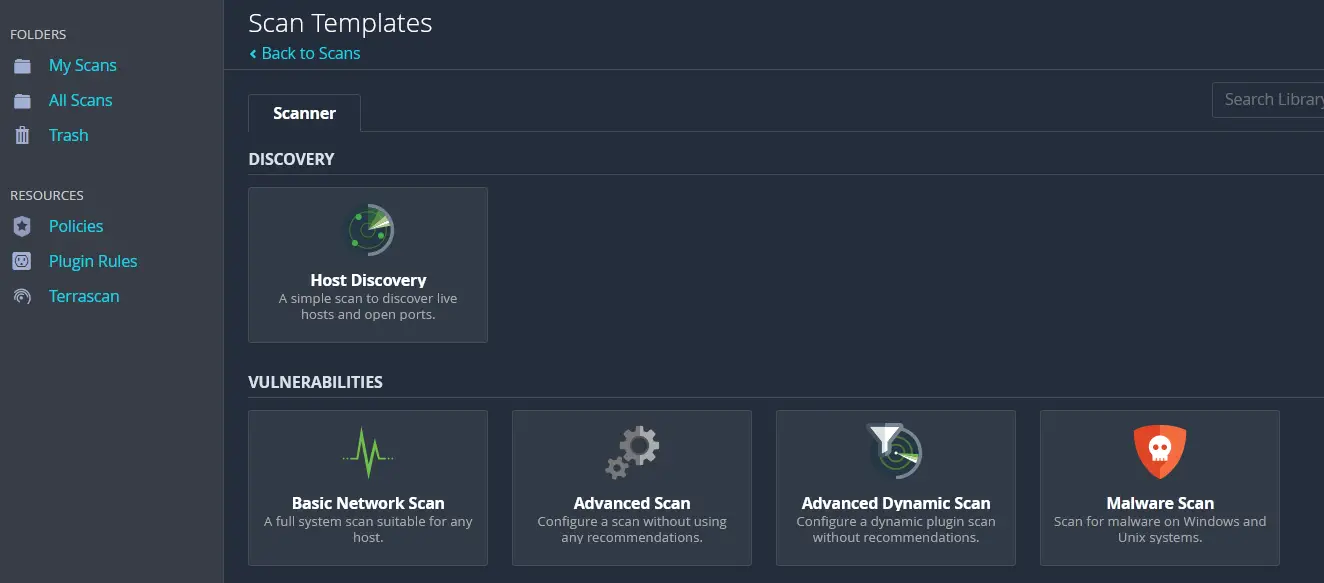Go to Policies resource

76,226
